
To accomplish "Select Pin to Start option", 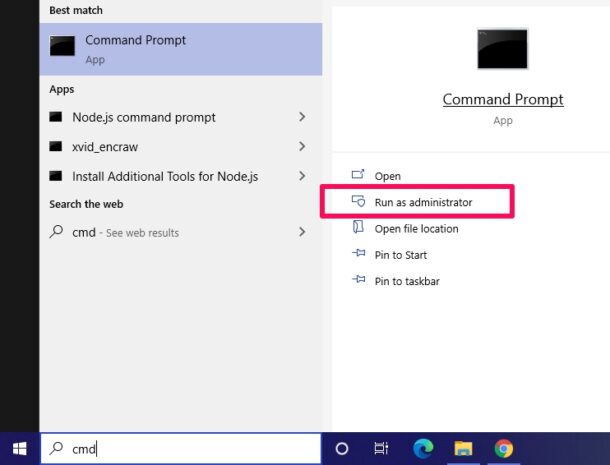I will 400,255.
